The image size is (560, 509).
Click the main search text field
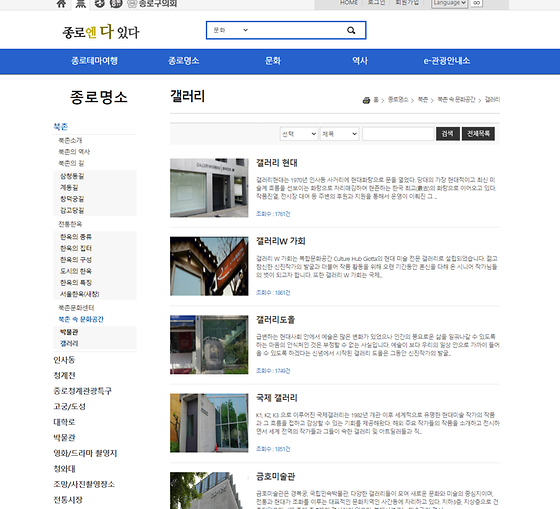296,30
